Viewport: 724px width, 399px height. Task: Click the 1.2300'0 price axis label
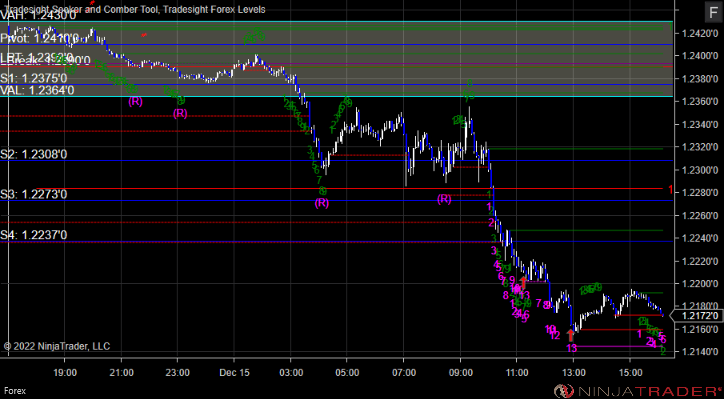(700, 169)
